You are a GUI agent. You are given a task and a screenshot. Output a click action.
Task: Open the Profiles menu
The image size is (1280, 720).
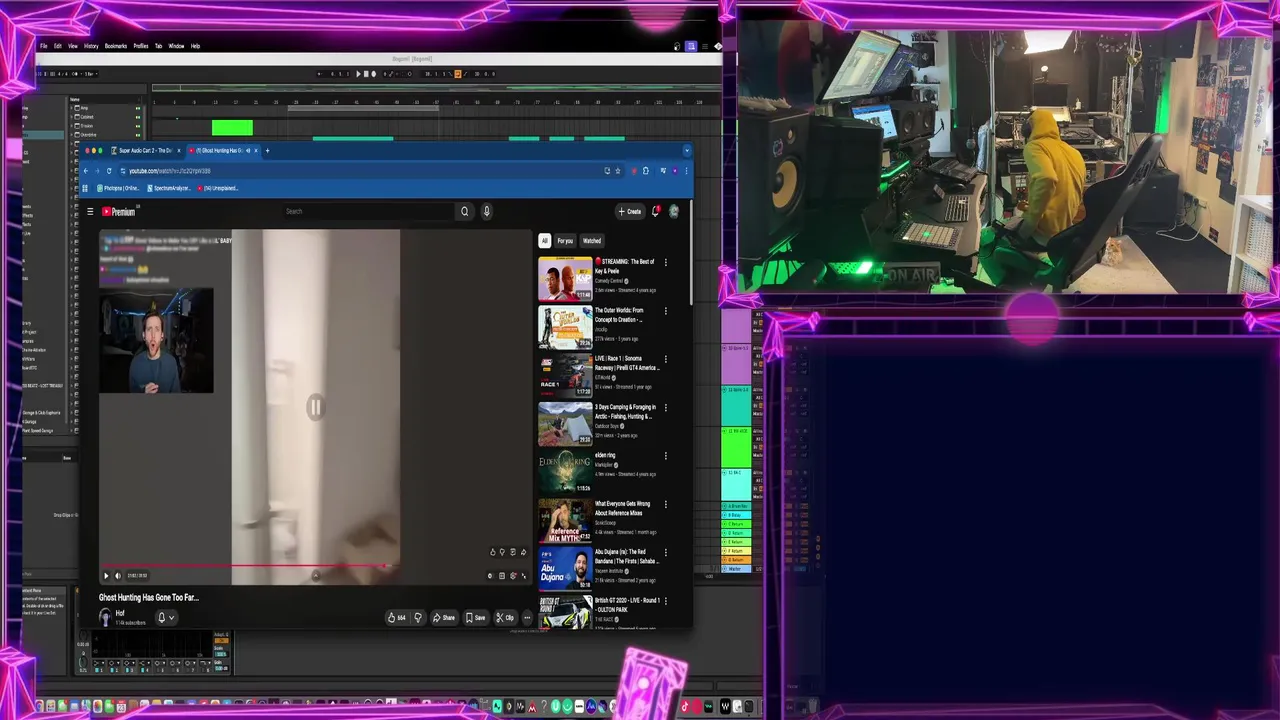pyautogui.click(x=141, y=46)
